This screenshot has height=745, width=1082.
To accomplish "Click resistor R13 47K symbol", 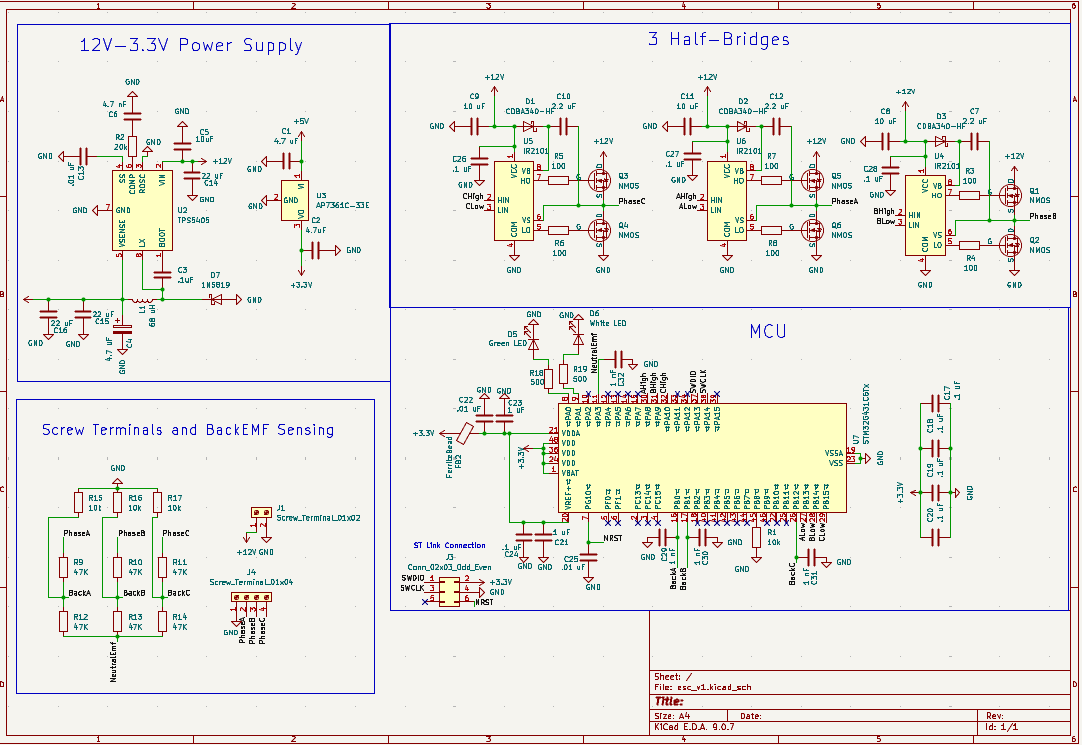I will (x=118, y=622).
